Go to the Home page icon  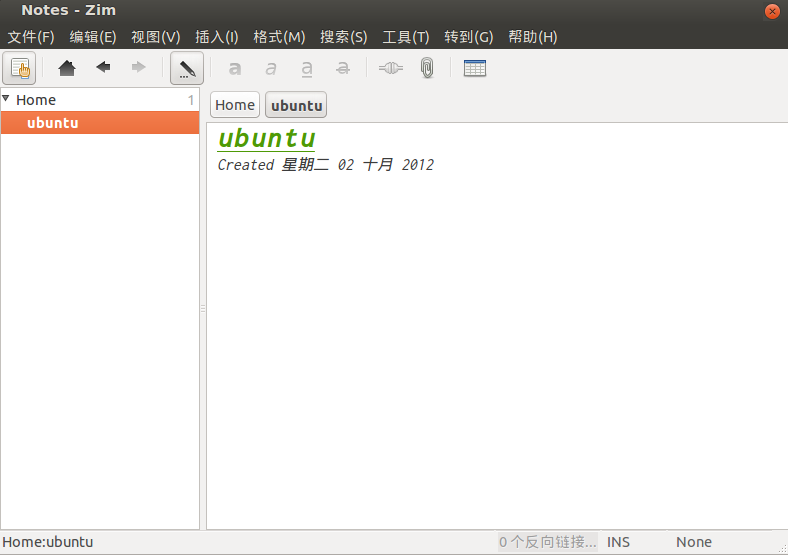coord(67,68)
